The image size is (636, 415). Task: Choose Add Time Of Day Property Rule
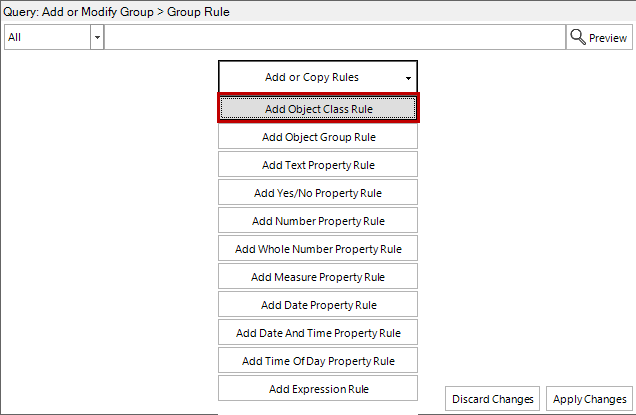[318, 361]
